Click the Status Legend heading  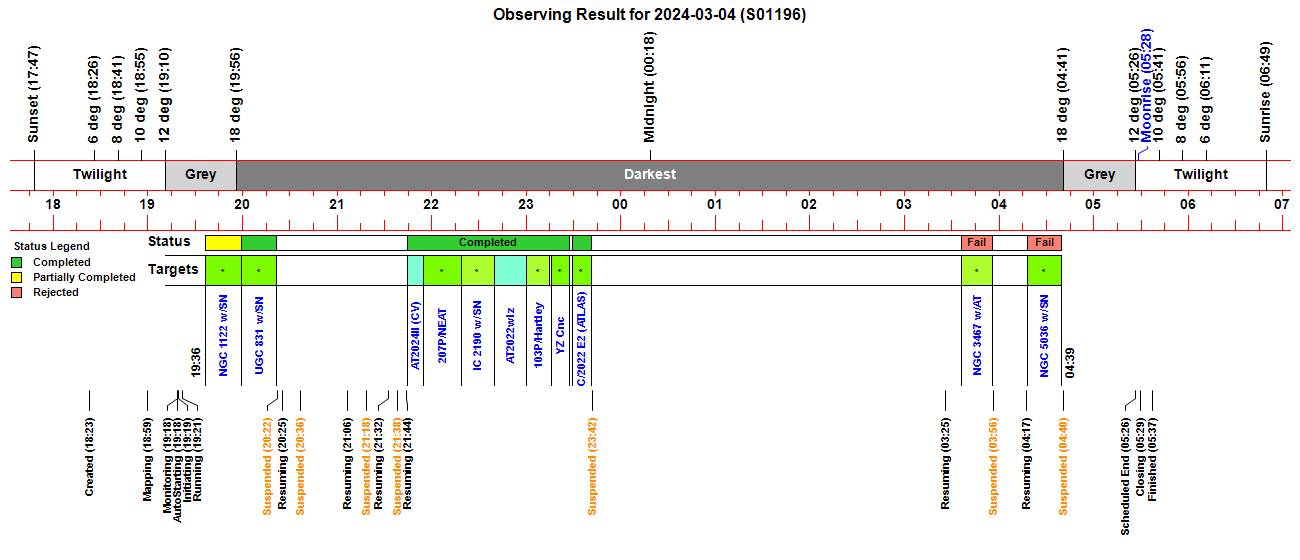[51, 246]
